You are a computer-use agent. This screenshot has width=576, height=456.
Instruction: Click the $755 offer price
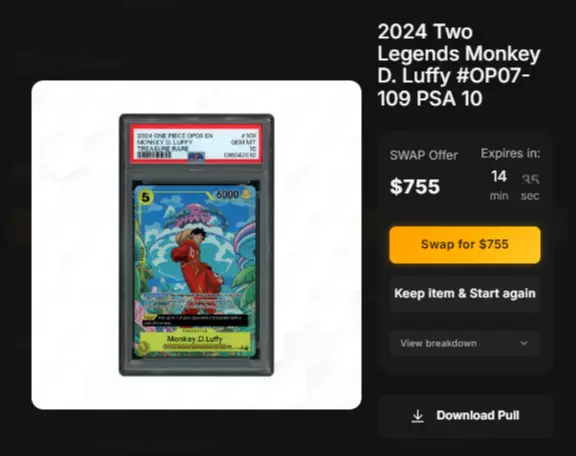point(415,186)
